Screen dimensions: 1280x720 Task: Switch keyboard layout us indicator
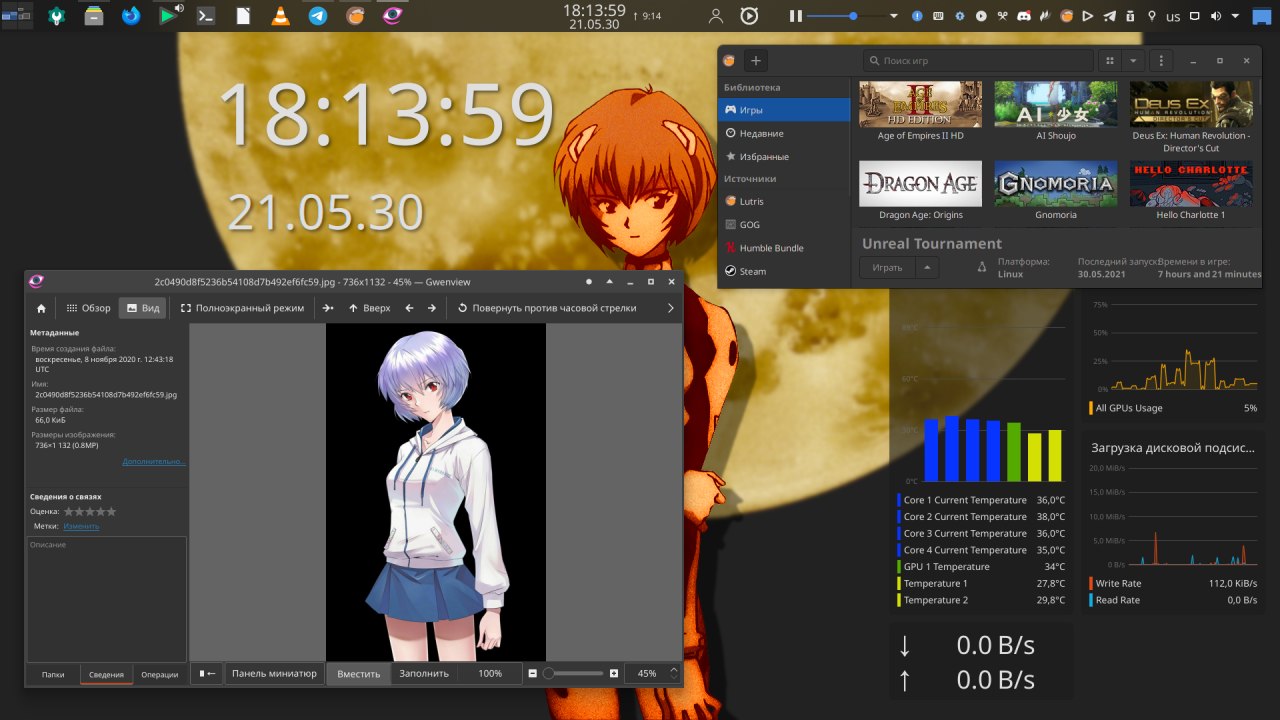(1173, 16)
